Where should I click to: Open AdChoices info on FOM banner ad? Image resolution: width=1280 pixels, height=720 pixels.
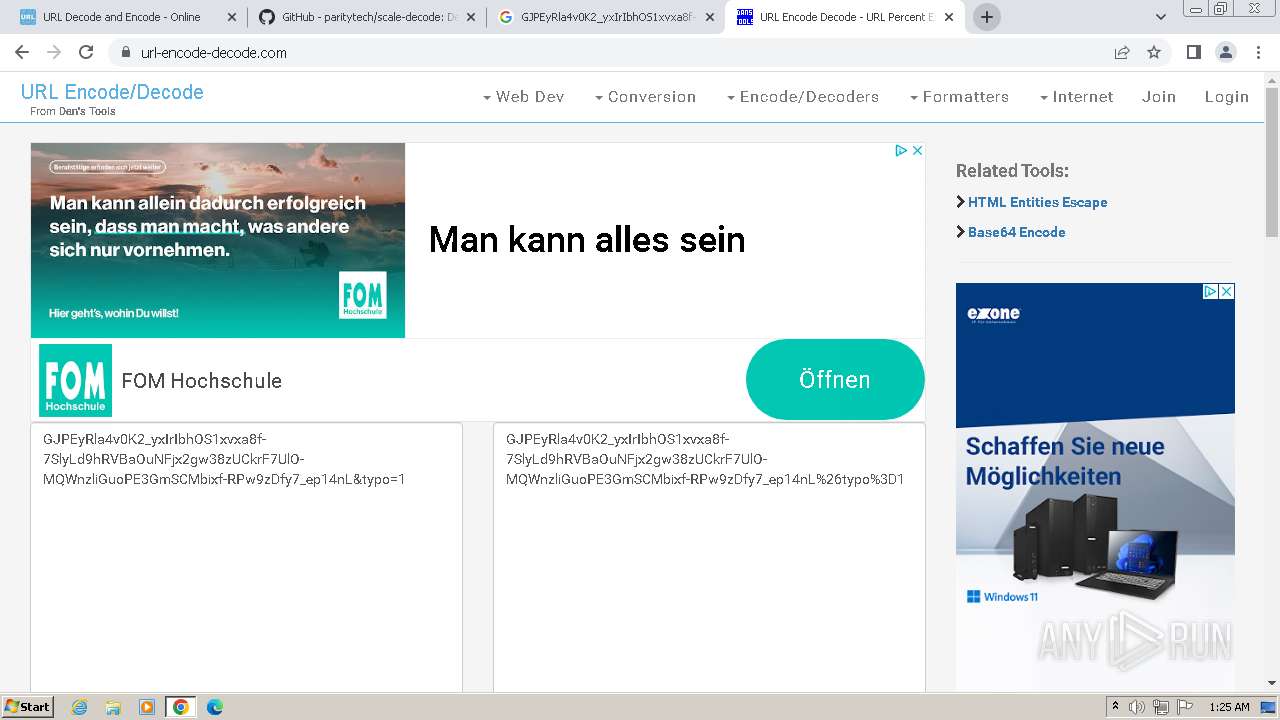901,150
